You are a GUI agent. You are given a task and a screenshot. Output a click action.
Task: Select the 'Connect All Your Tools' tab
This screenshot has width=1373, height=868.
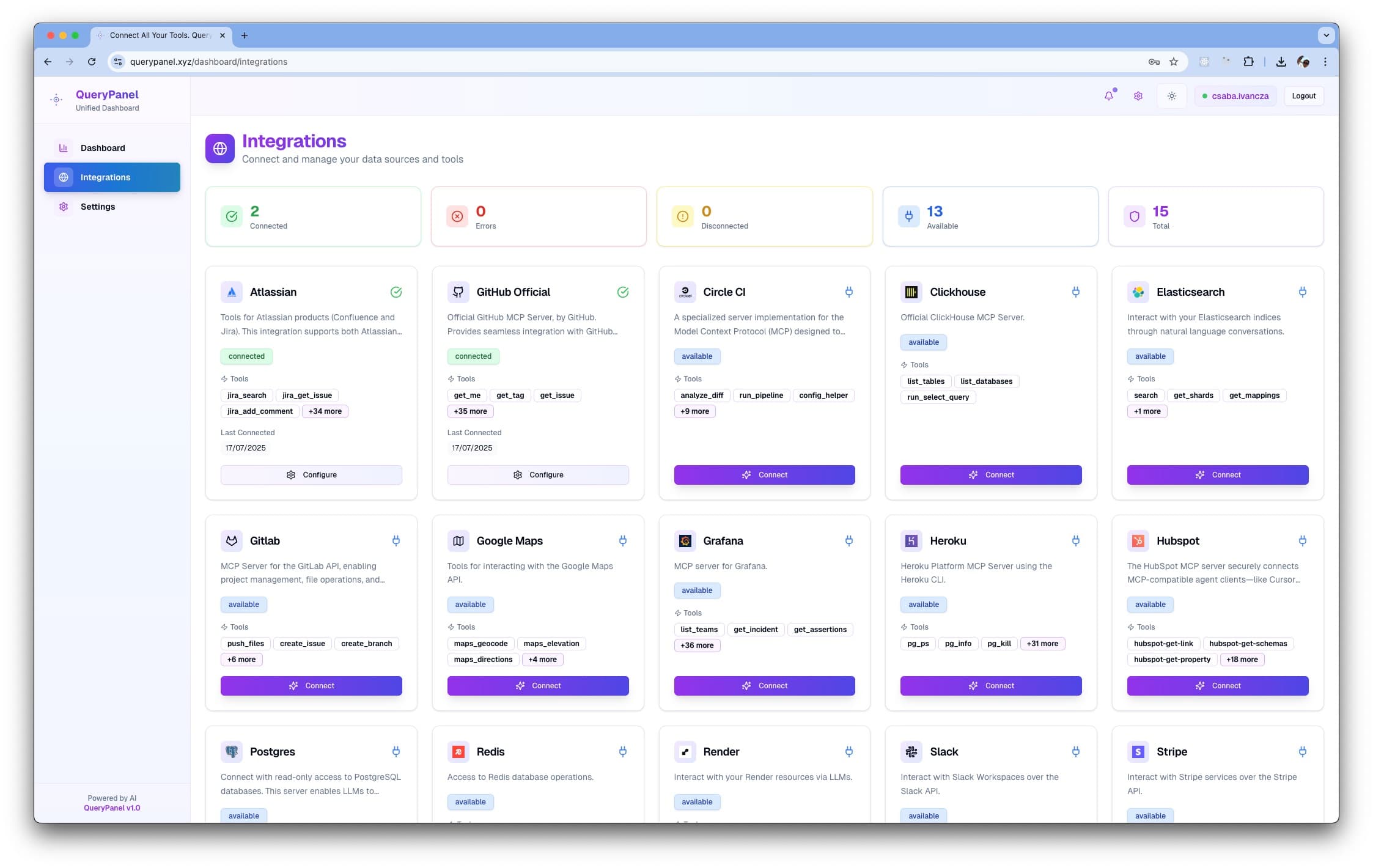coord(161,35)
